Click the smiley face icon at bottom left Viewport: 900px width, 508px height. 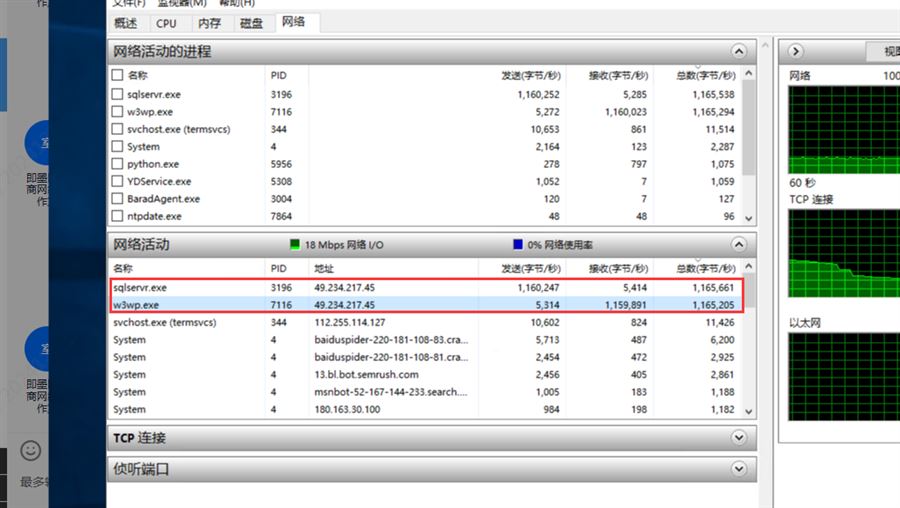[x=31, y=450]
